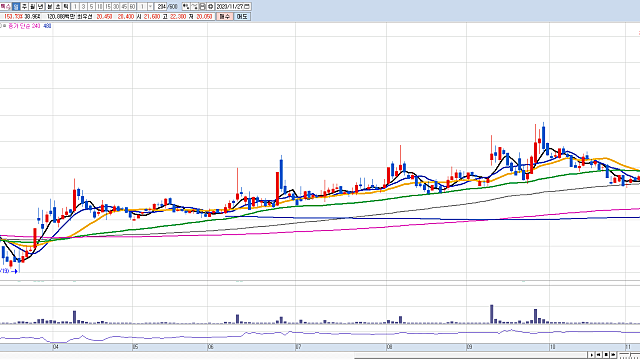Click the print chart icon
This screenshot has height=360, width=640.
tap(202, 7)
